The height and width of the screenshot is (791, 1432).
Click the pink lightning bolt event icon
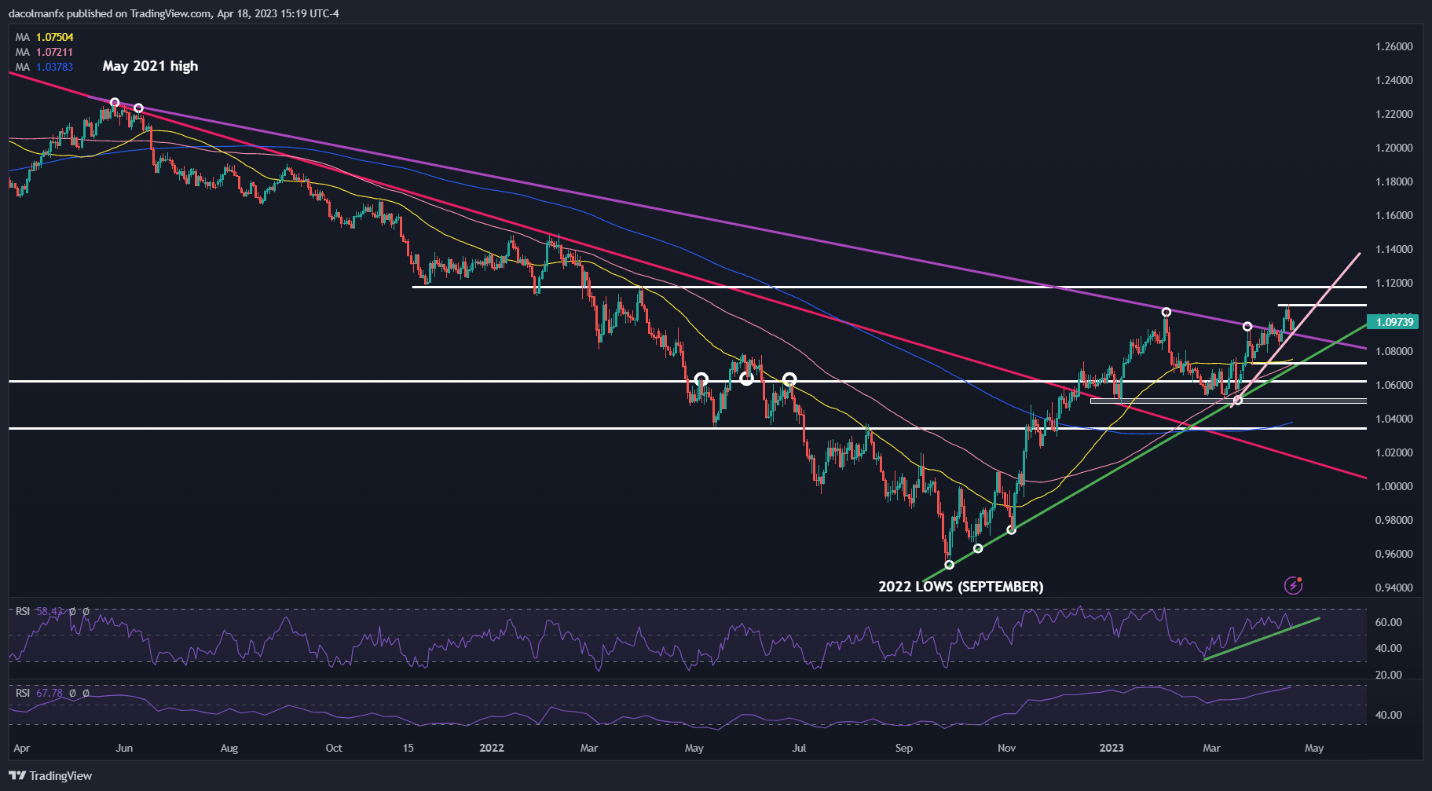1294,584
